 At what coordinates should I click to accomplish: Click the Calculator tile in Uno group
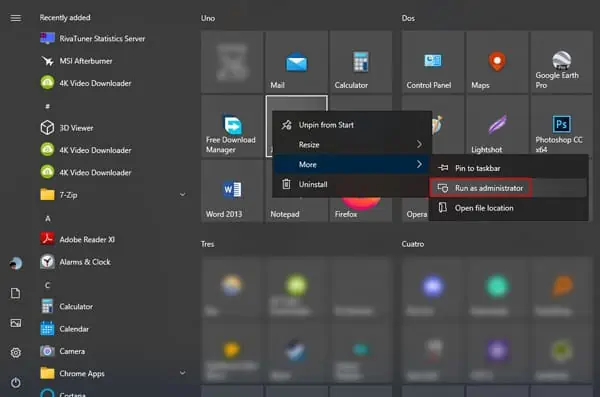tap(361, 62)
